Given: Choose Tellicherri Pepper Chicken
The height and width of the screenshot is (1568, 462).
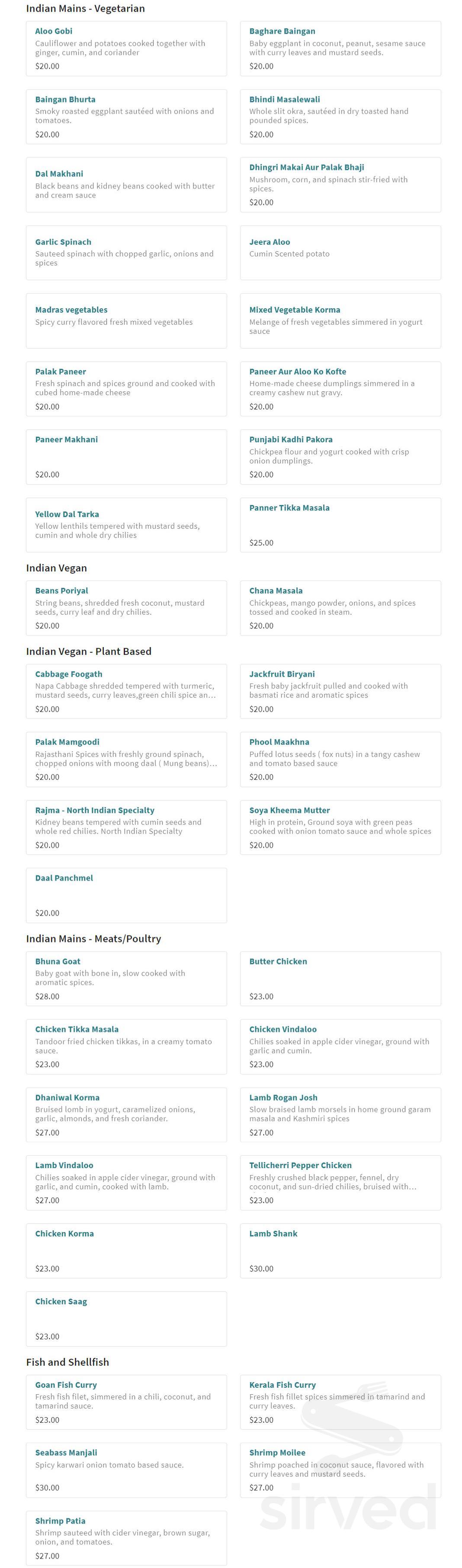Looking at the screenshot, I should point(300,1166).
